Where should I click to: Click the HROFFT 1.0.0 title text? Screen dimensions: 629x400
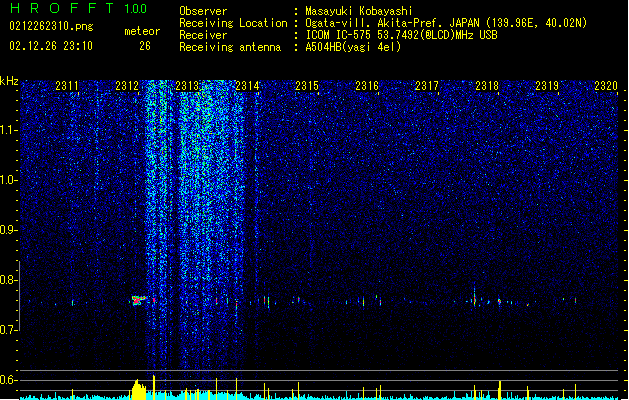(x=78, y=8)
